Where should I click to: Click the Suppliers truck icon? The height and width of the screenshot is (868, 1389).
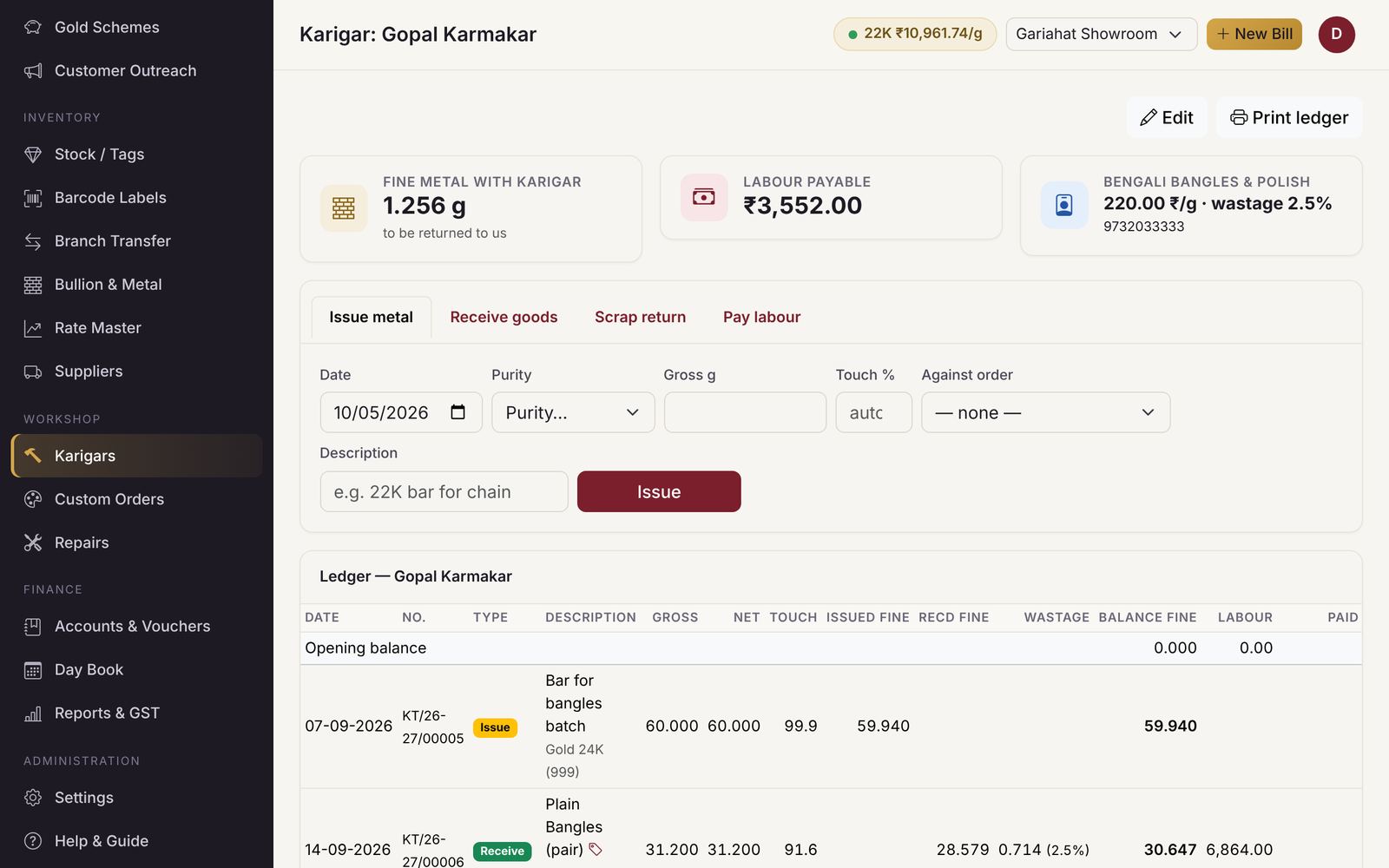[x=33, y=372]
